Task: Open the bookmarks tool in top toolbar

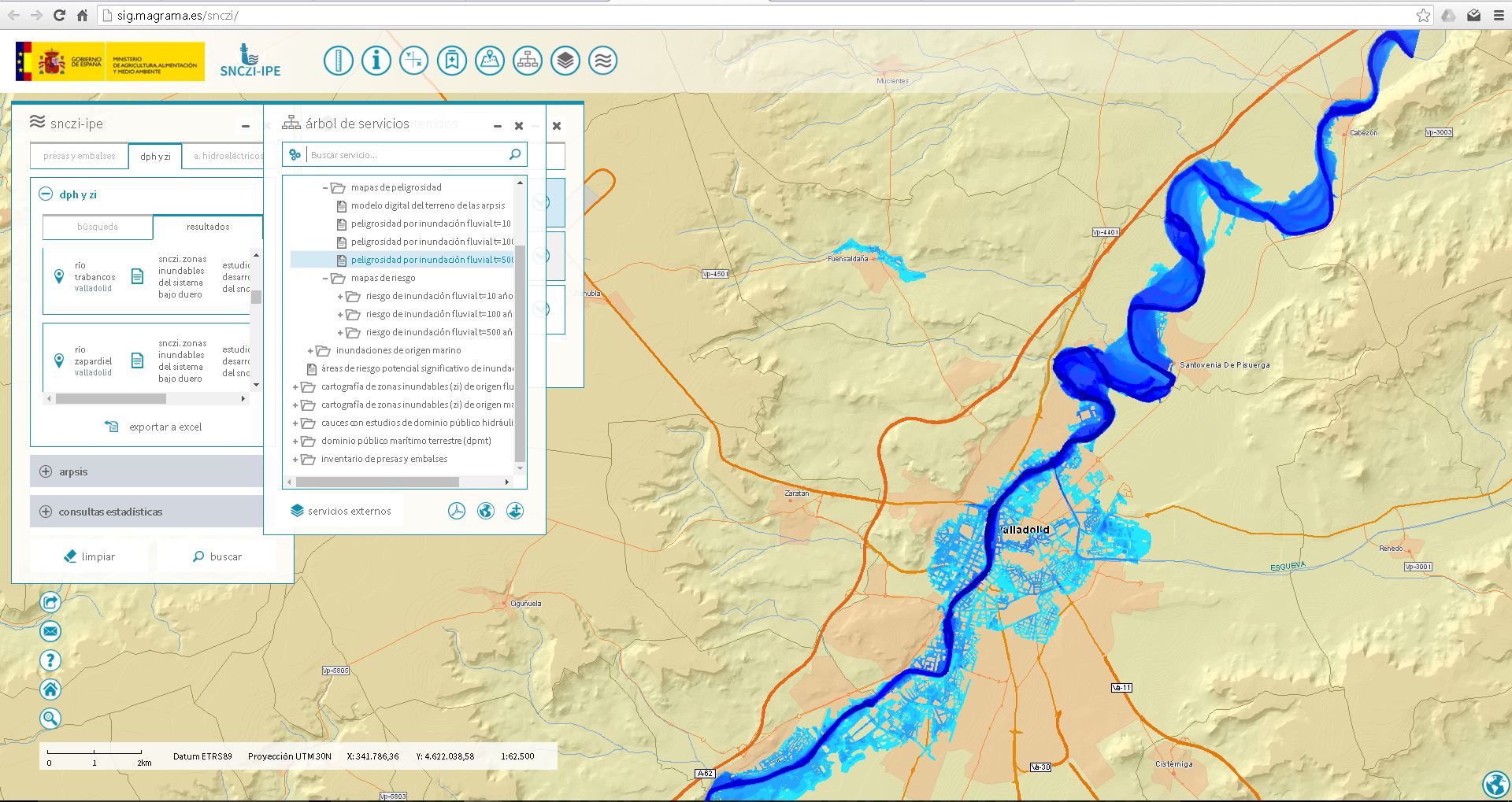Action: click(451, 61)
